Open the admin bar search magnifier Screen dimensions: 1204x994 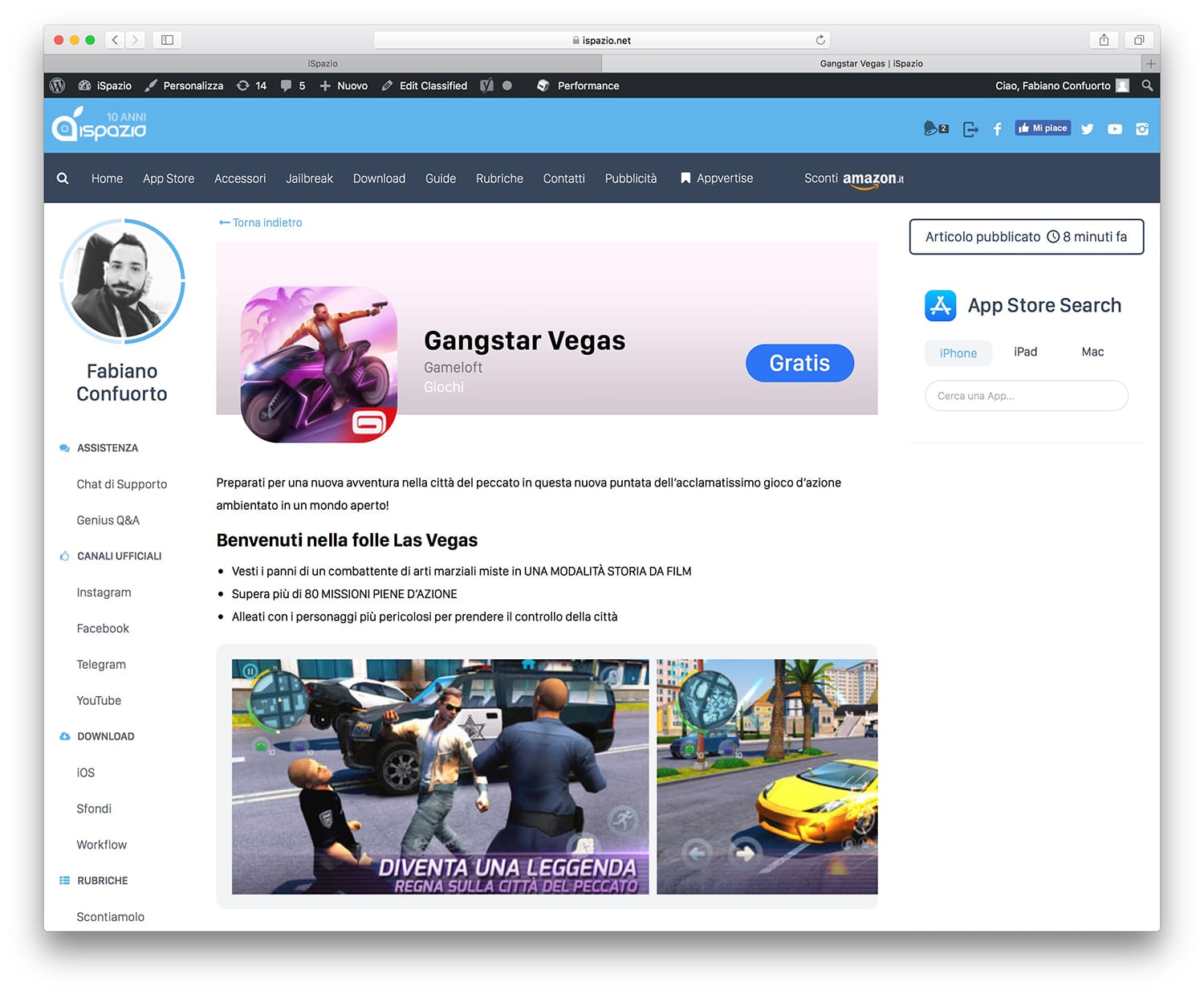pyautogui.click(x=1147, y=86)
